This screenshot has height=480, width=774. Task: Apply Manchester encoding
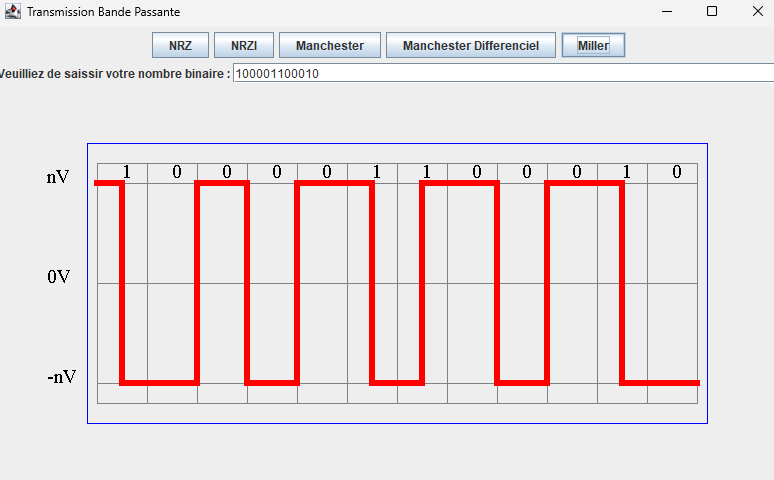pyautogui.click(x=330, y=45)
